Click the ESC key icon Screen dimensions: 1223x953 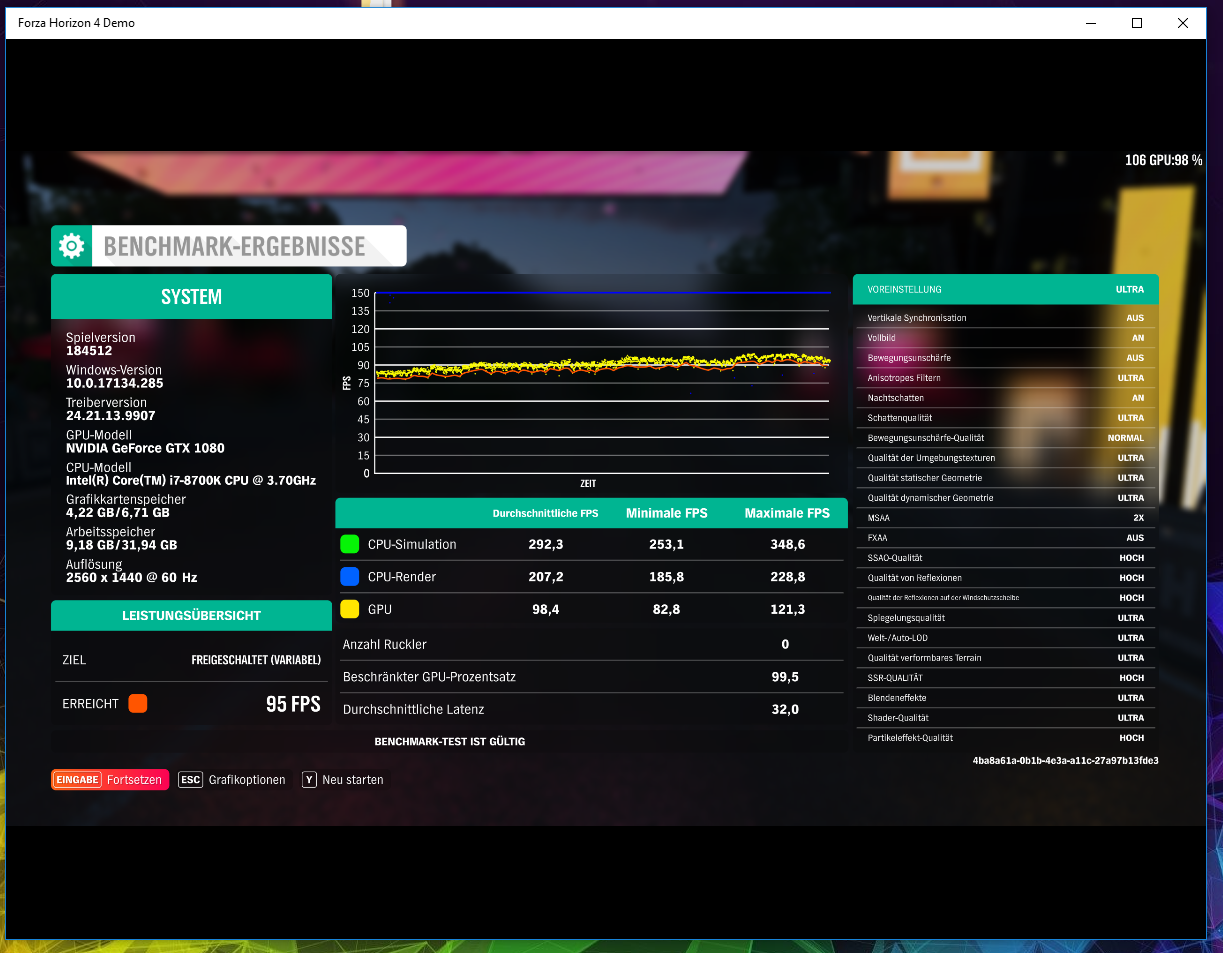(190, 780)
